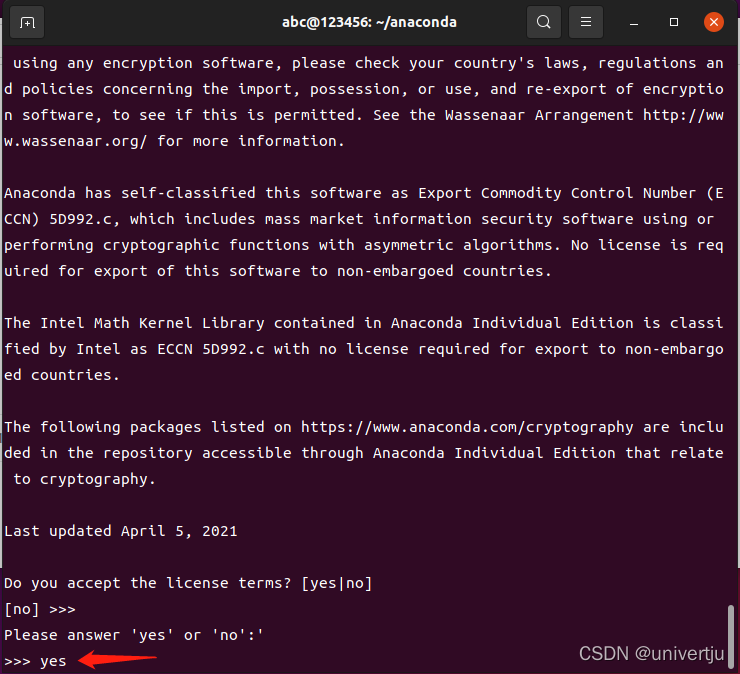The width and height of the screenshot is (740, 674).
Task: Close the terminal window
Action: [714, 22]
